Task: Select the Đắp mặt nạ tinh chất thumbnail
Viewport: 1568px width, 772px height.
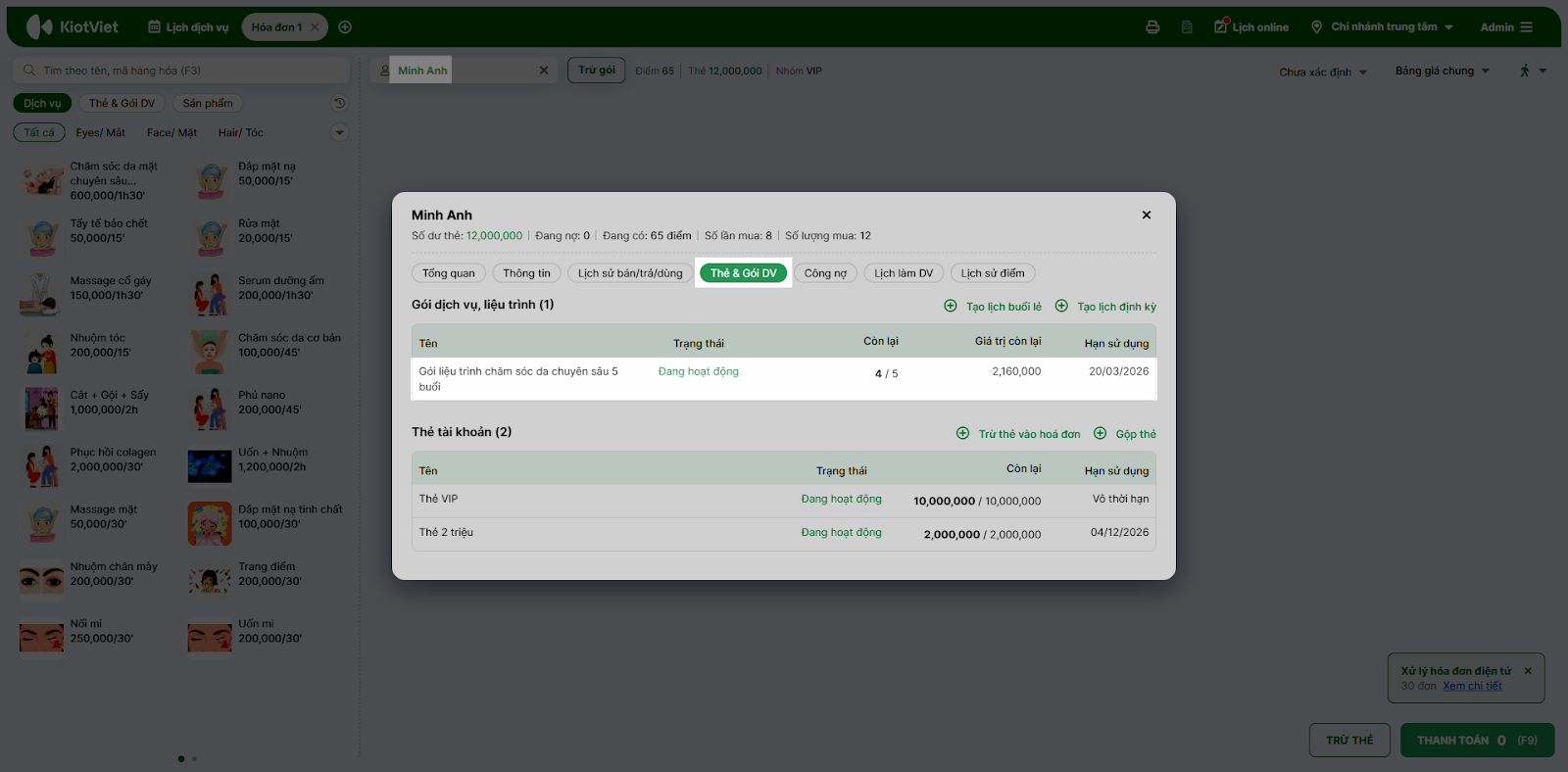Action: coord(210,524)
